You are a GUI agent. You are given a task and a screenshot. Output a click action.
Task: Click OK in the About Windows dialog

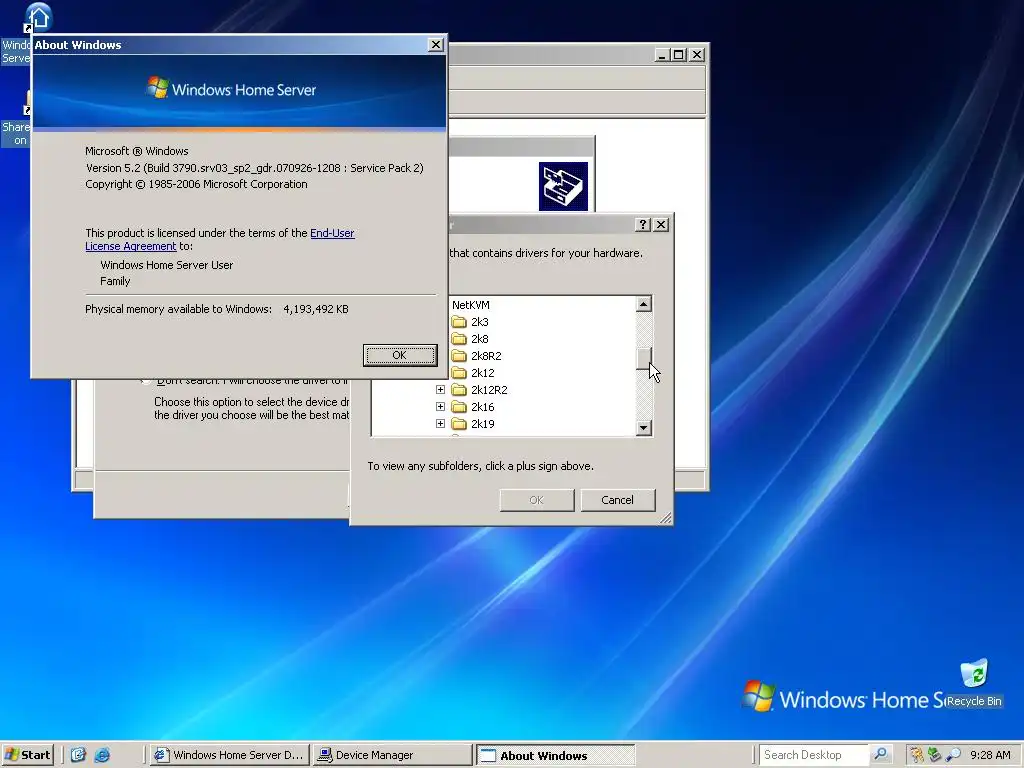[400, 355]
